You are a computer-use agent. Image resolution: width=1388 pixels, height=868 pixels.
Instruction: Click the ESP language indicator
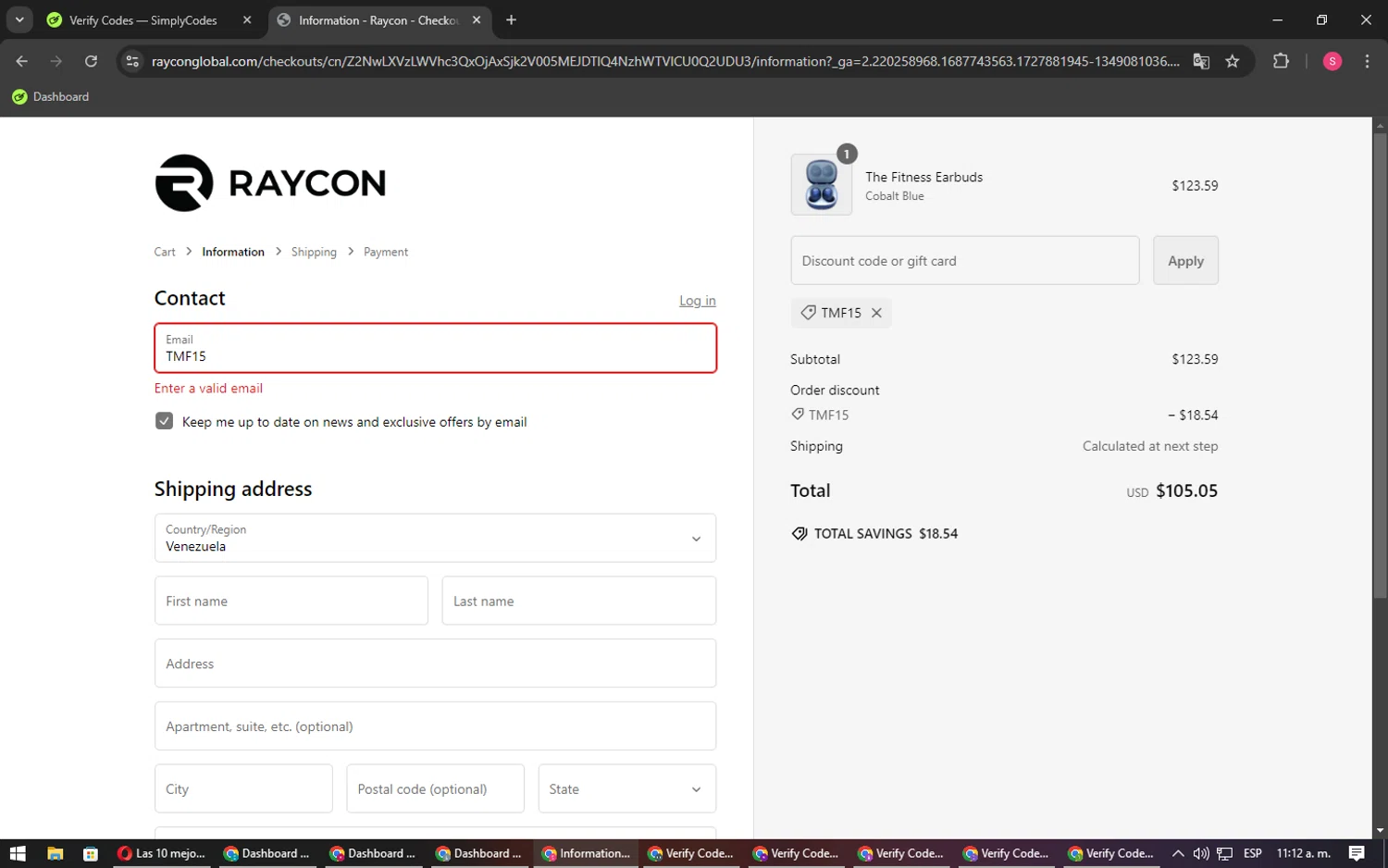[x=1253, y=853]
